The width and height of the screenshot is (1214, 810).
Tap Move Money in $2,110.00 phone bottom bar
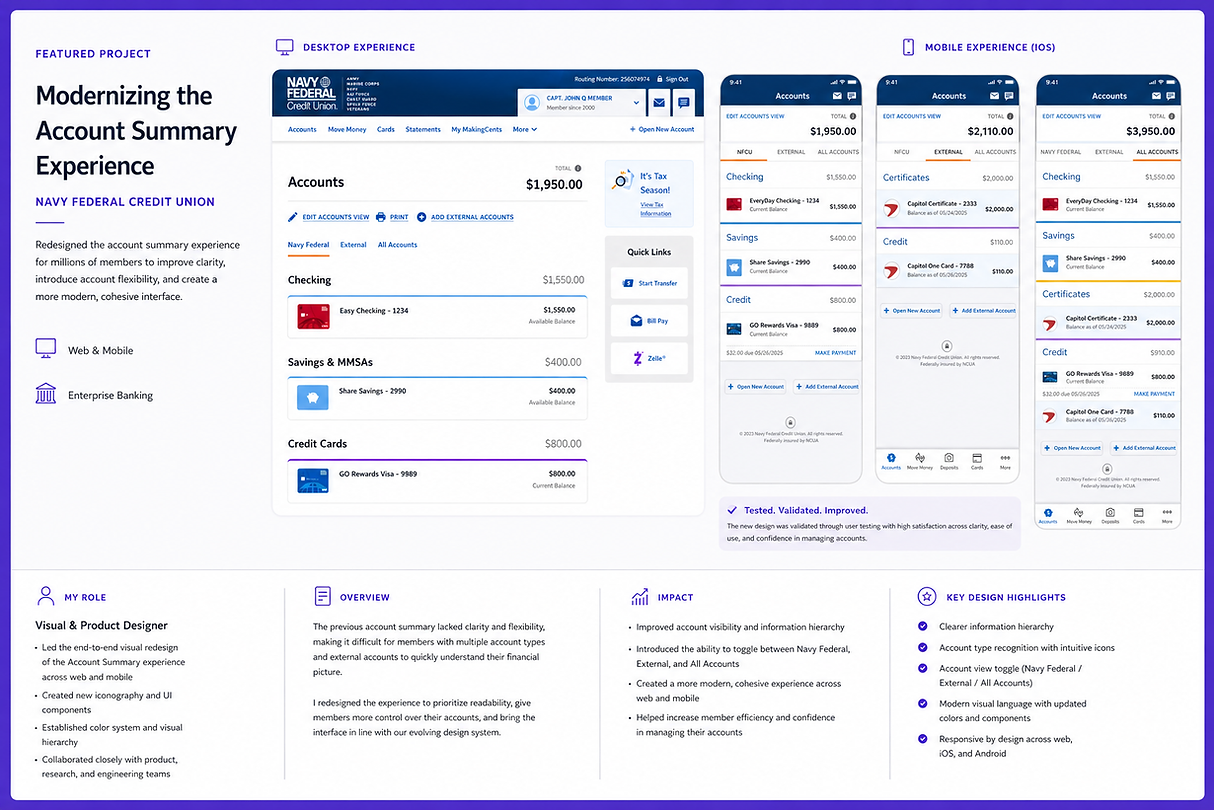click(x=920, y=461)
